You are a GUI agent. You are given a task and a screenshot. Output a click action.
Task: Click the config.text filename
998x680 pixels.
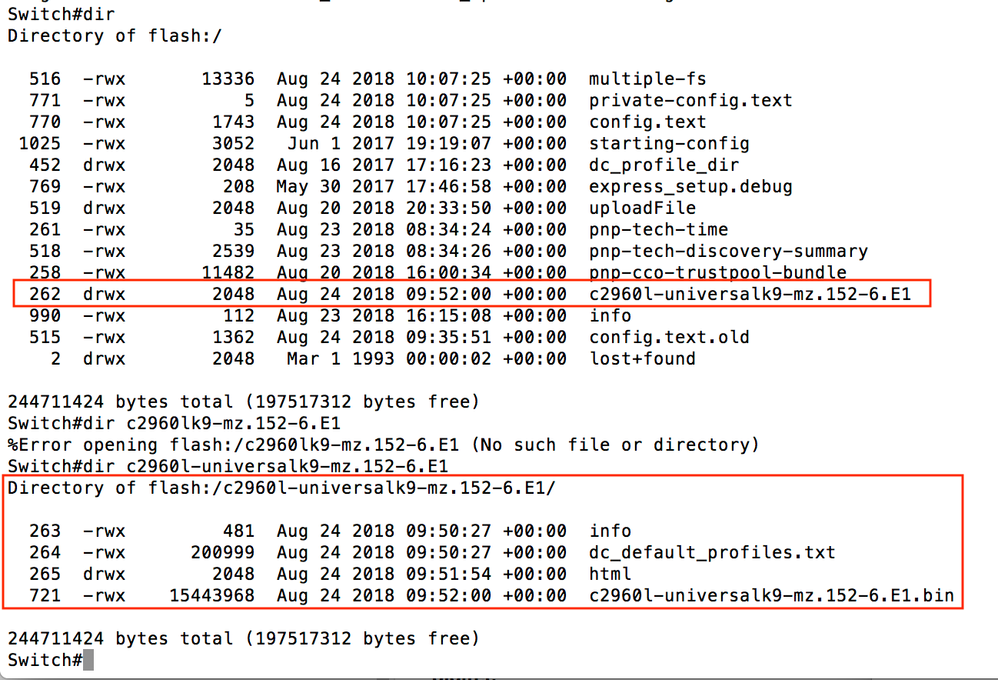click(647, 122)
